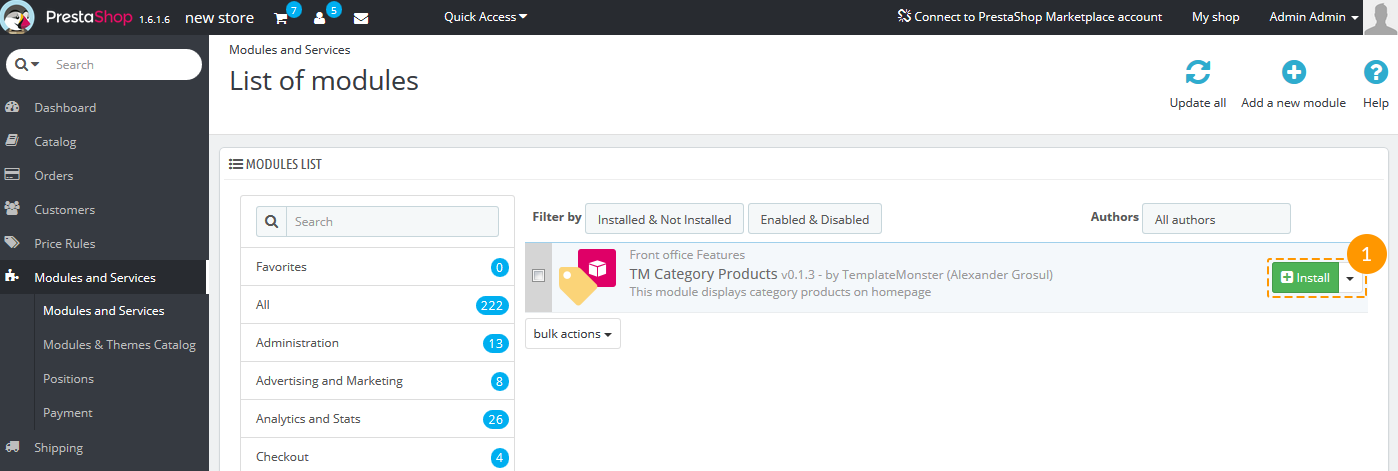
Task: Click the Update all refresh icon
Action: [1198, 73]
